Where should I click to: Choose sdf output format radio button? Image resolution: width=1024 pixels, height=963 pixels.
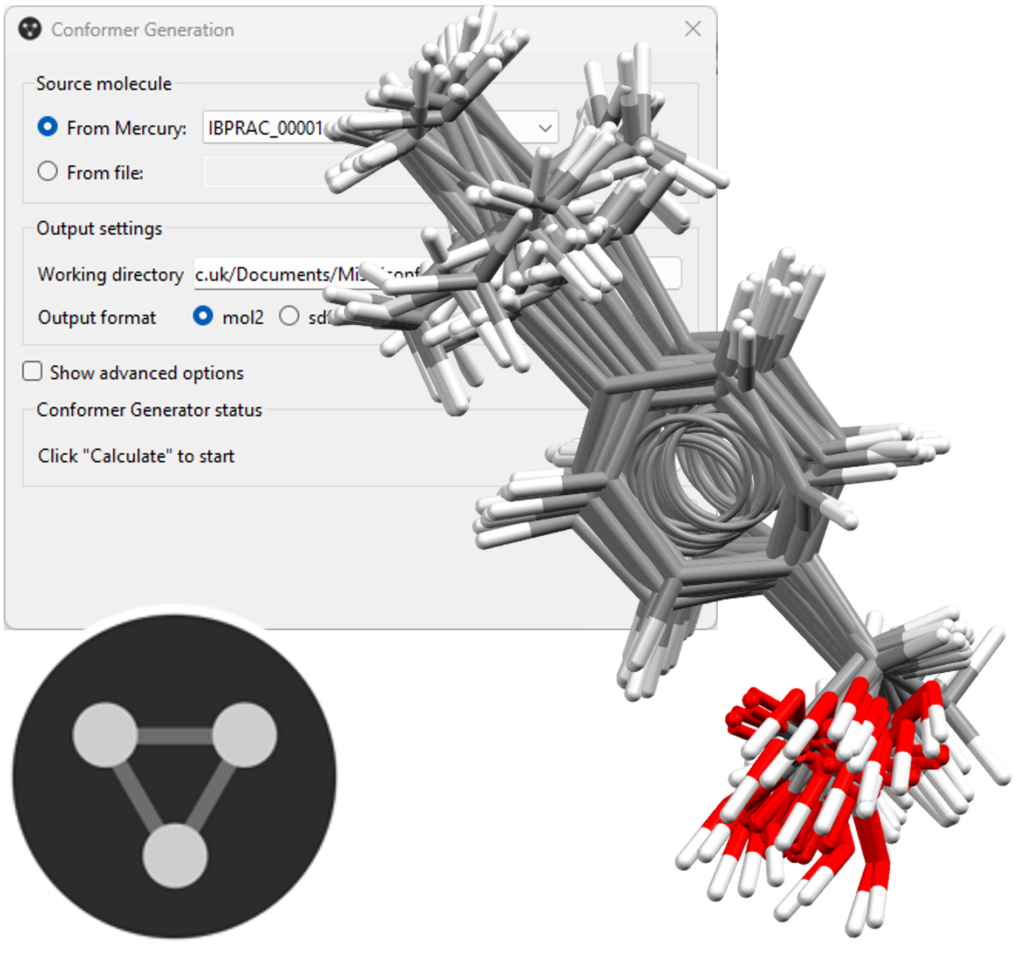click(x=289, y=316)
